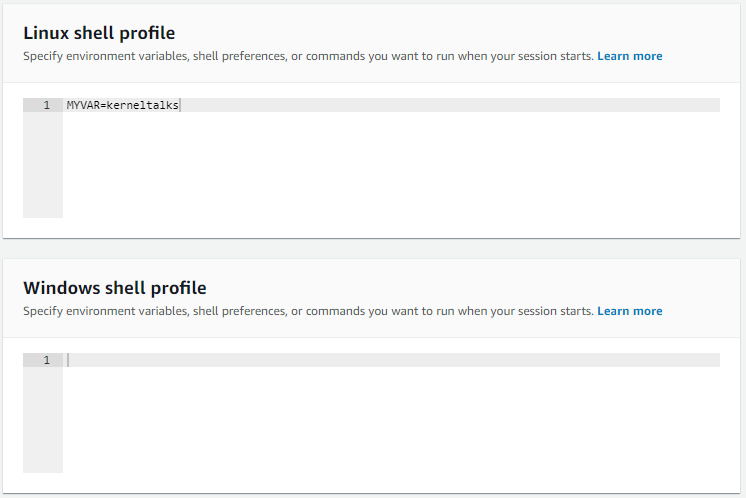The height and width of the screenshot is (498, 746).
Task: Click empty gutter below line number in Linux editor
Action: [x=43, y=165]
